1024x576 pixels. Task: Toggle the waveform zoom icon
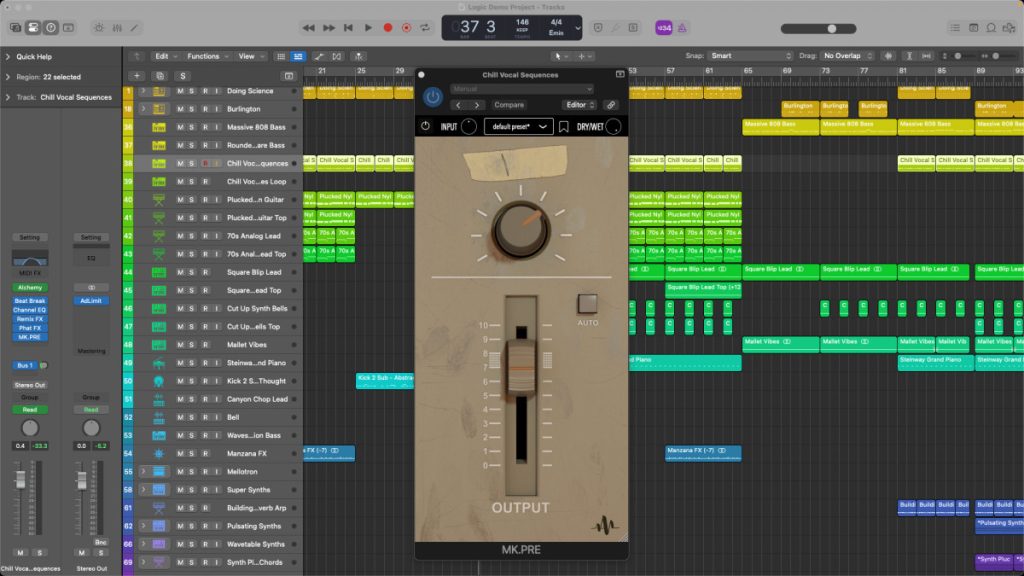coord(888,56)
